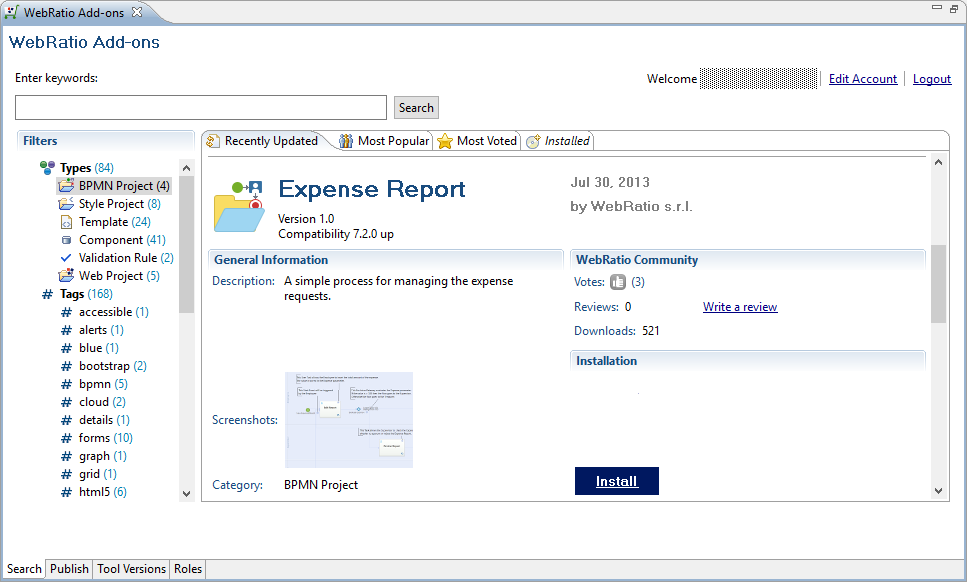Open the Edit Account link

pyautogui.click(x=863, y=79)
